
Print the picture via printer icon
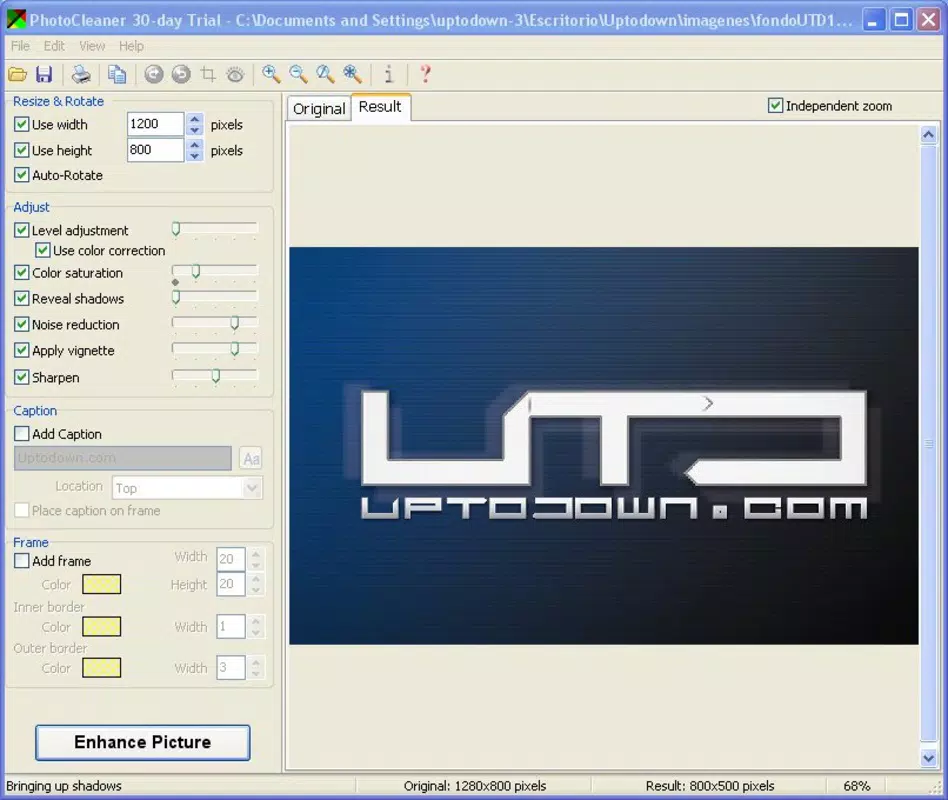(81, 74)
